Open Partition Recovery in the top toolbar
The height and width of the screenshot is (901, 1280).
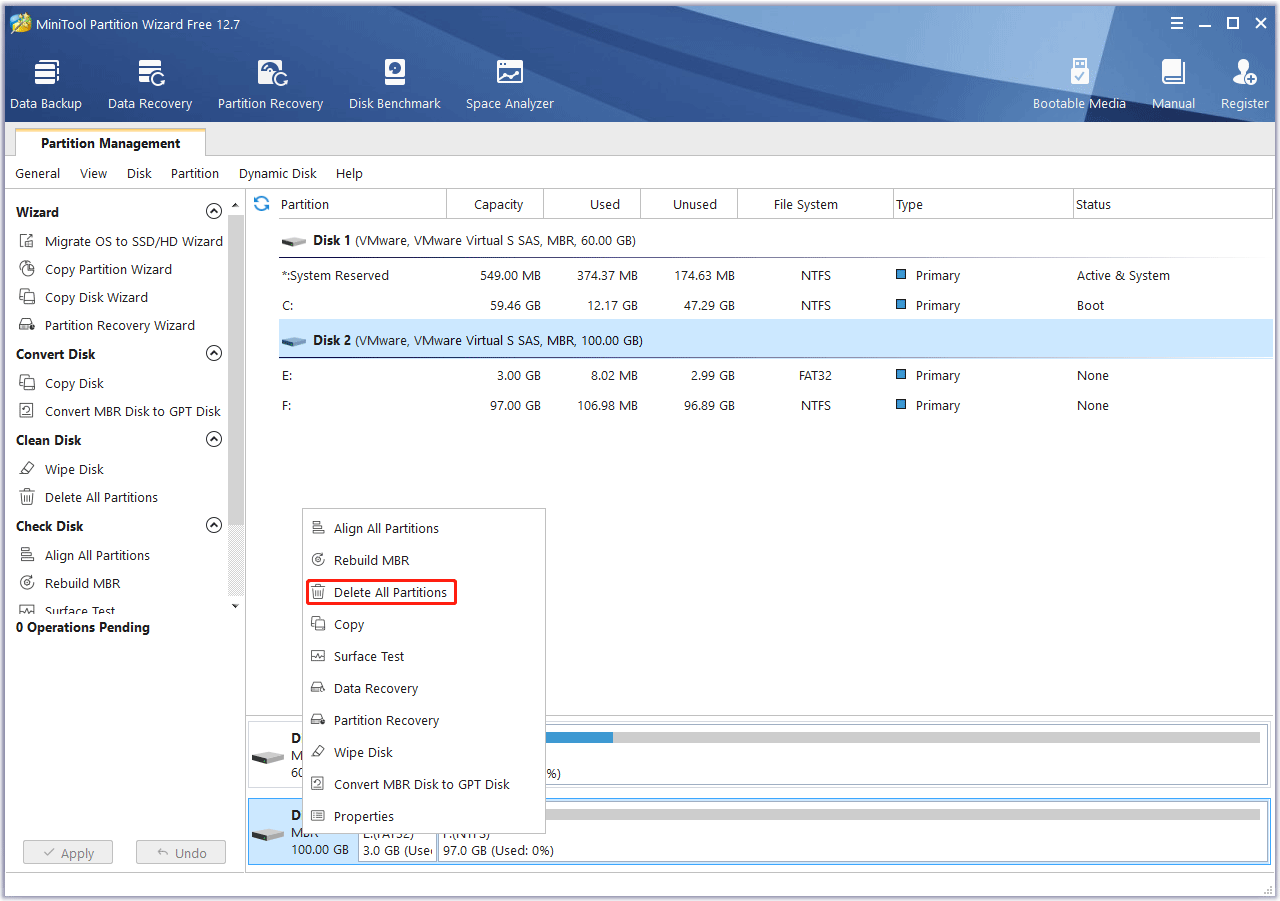[x=270, y=84]
